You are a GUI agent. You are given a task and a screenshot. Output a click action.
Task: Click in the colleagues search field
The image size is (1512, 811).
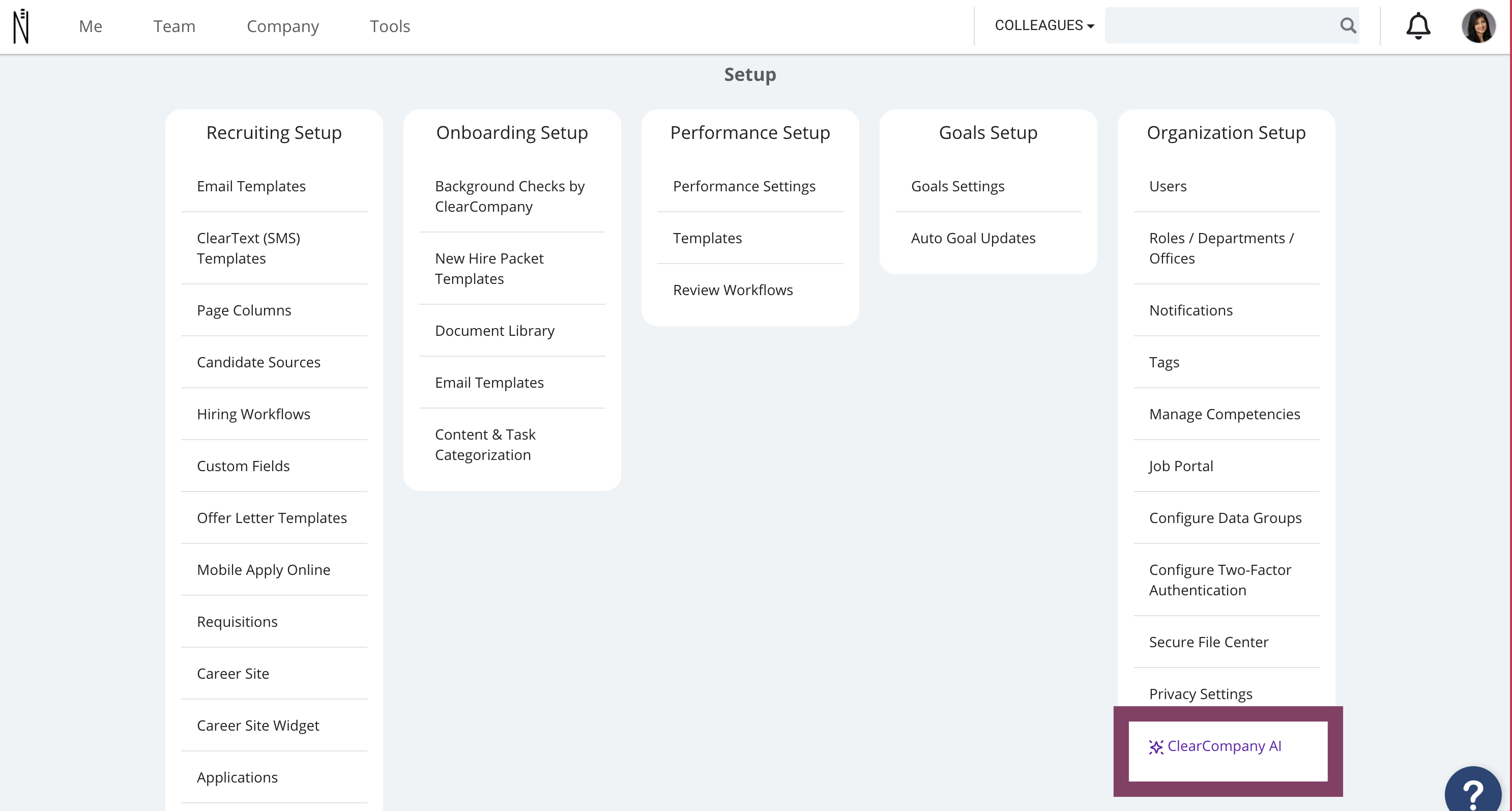point(1219,25)
